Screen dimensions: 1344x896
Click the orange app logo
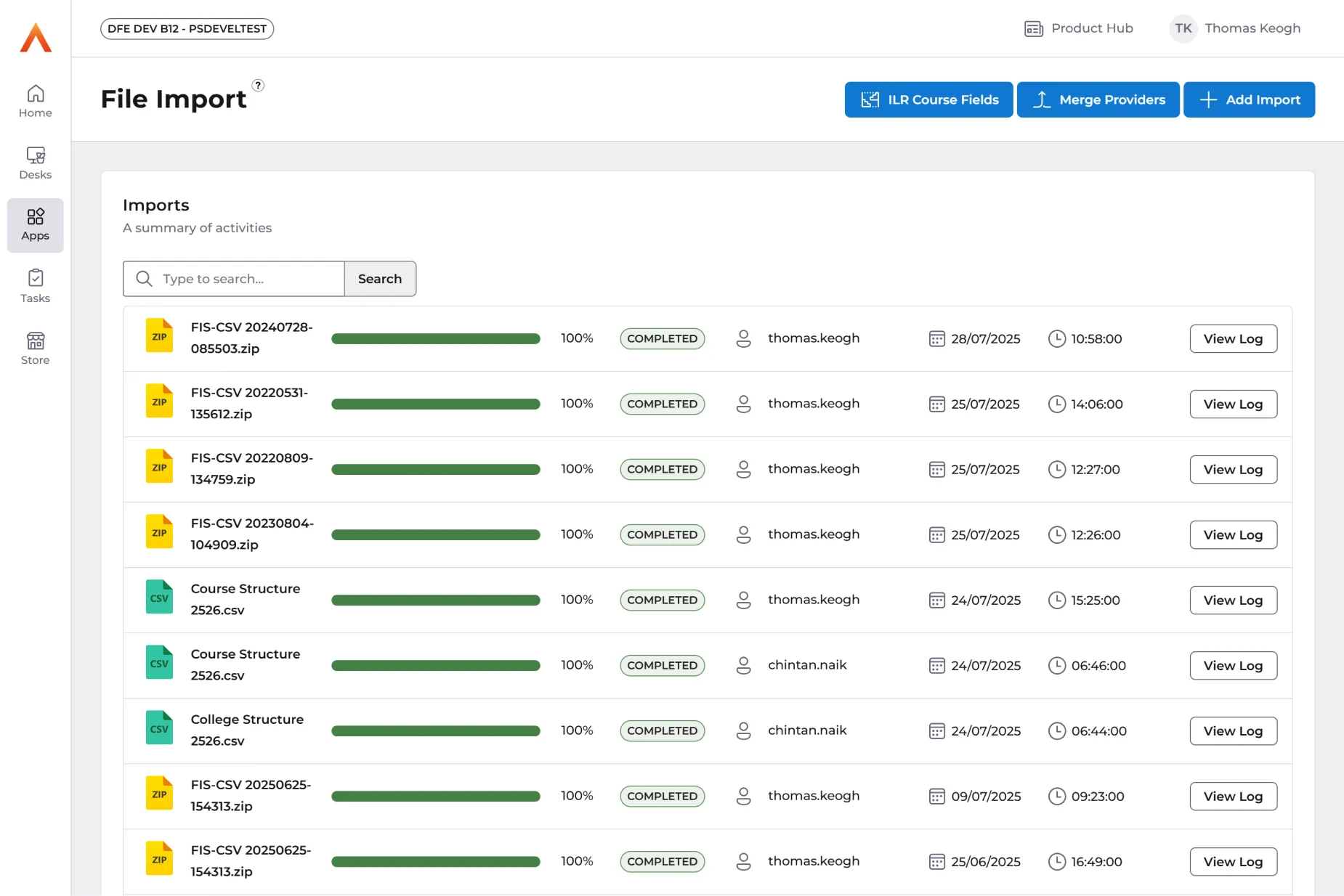pyautogui.click(x=36, y=38)
